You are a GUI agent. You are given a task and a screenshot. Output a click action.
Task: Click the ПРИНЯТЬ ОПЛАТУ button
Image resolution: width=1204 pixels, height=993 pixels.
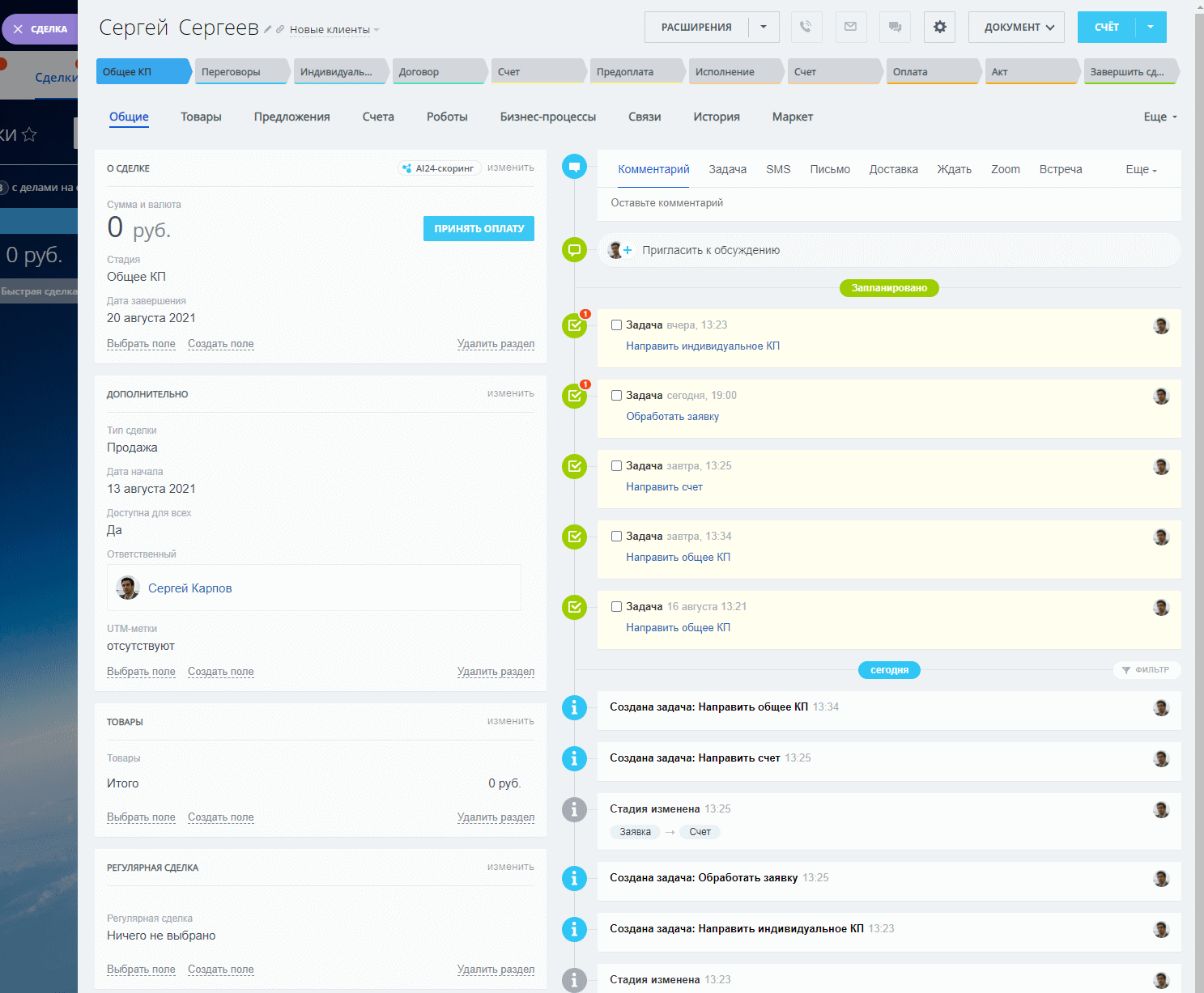pyautogui.click(x=479, y=228)
